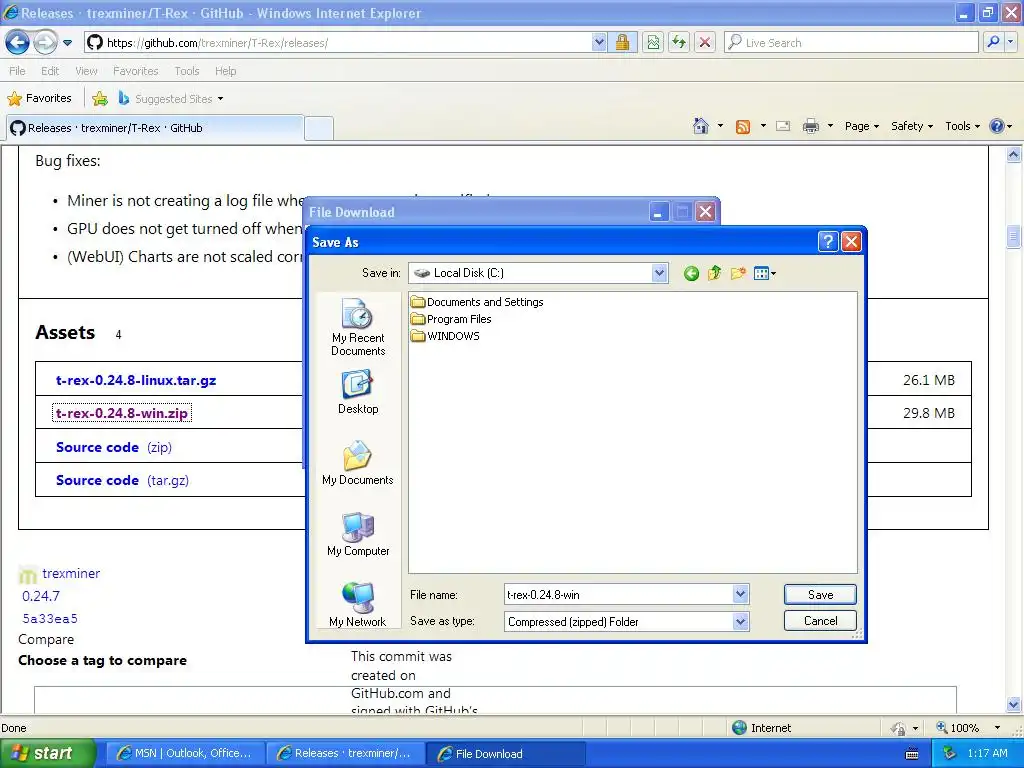Open t-rex-0.24.8-win.zip download link
1024x768 pixels.
point(122,413)
